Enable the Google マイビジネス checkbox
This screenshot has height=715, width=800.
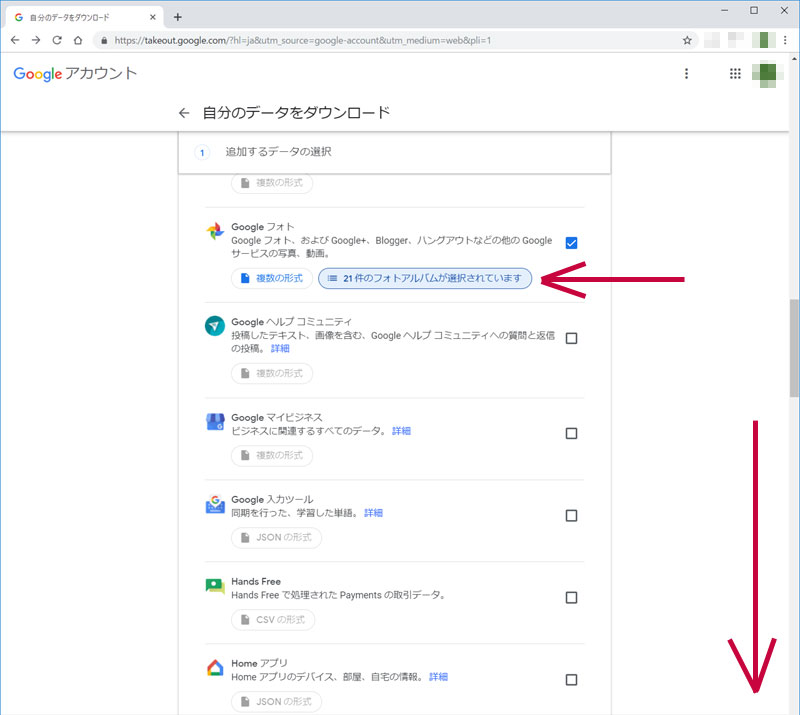click(571, 433)
